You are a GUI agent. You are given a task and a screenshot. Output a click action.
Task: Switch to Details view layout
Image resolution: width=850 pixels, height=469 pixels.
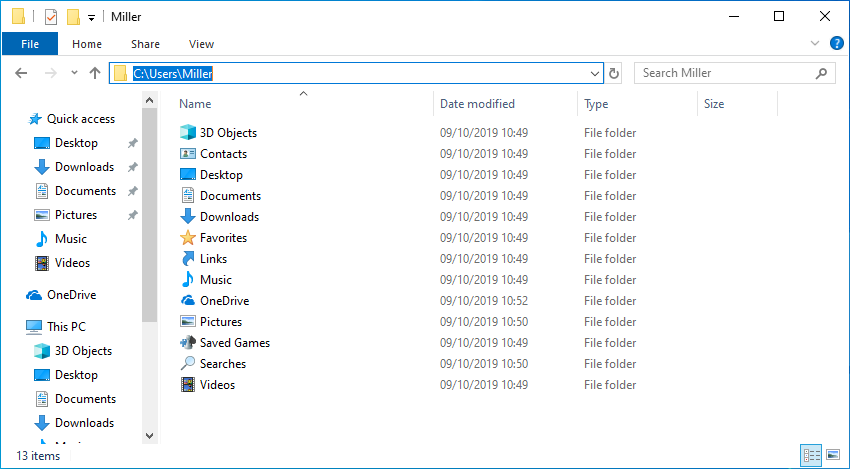(811, 455)
